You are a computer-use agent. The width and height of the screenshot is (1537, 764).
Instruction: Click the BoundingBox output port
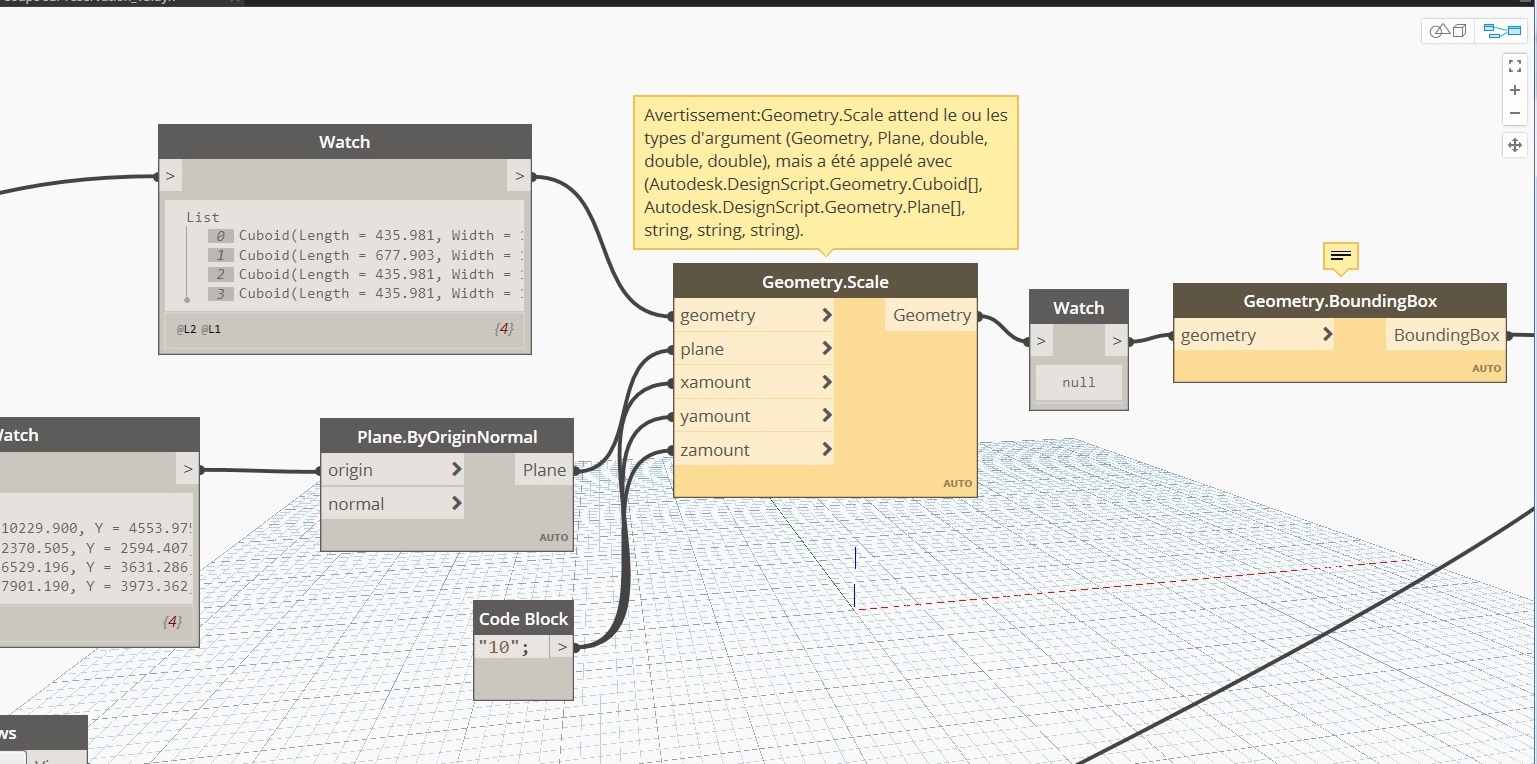click(1446, 335)
